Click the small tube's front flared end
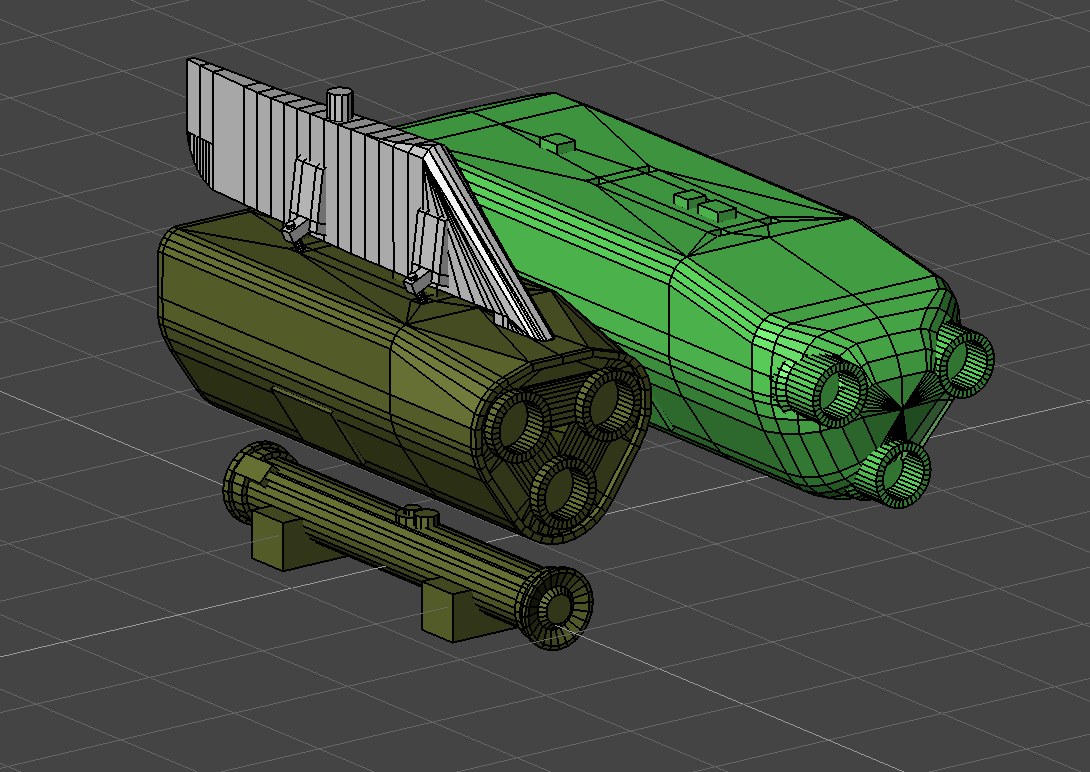The image size is (1090, 772). (556, 608)
